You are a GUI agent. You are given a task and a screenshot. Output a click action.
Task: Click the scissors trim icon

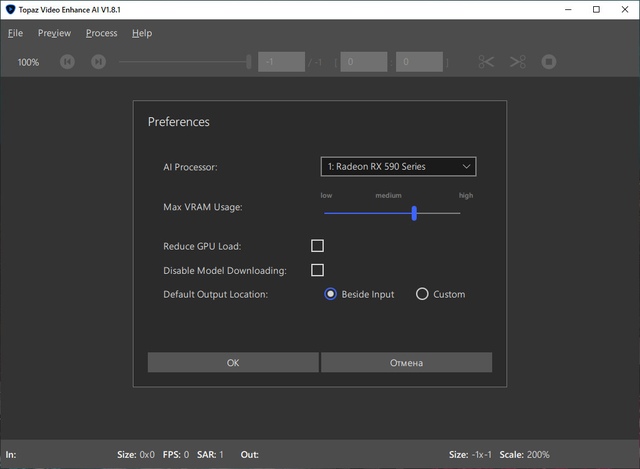click(487, 62)
